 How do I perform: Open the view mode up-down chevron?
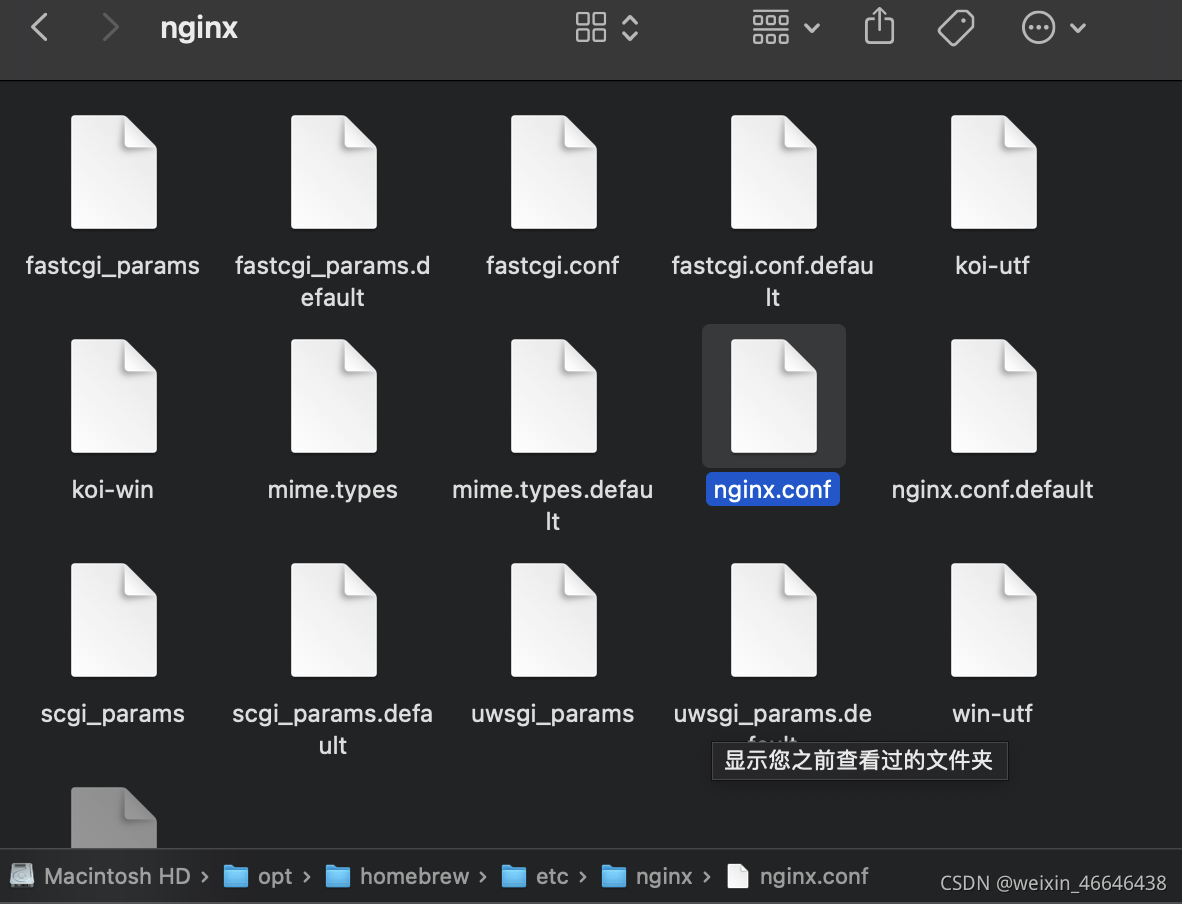click(x=630, y=28)
